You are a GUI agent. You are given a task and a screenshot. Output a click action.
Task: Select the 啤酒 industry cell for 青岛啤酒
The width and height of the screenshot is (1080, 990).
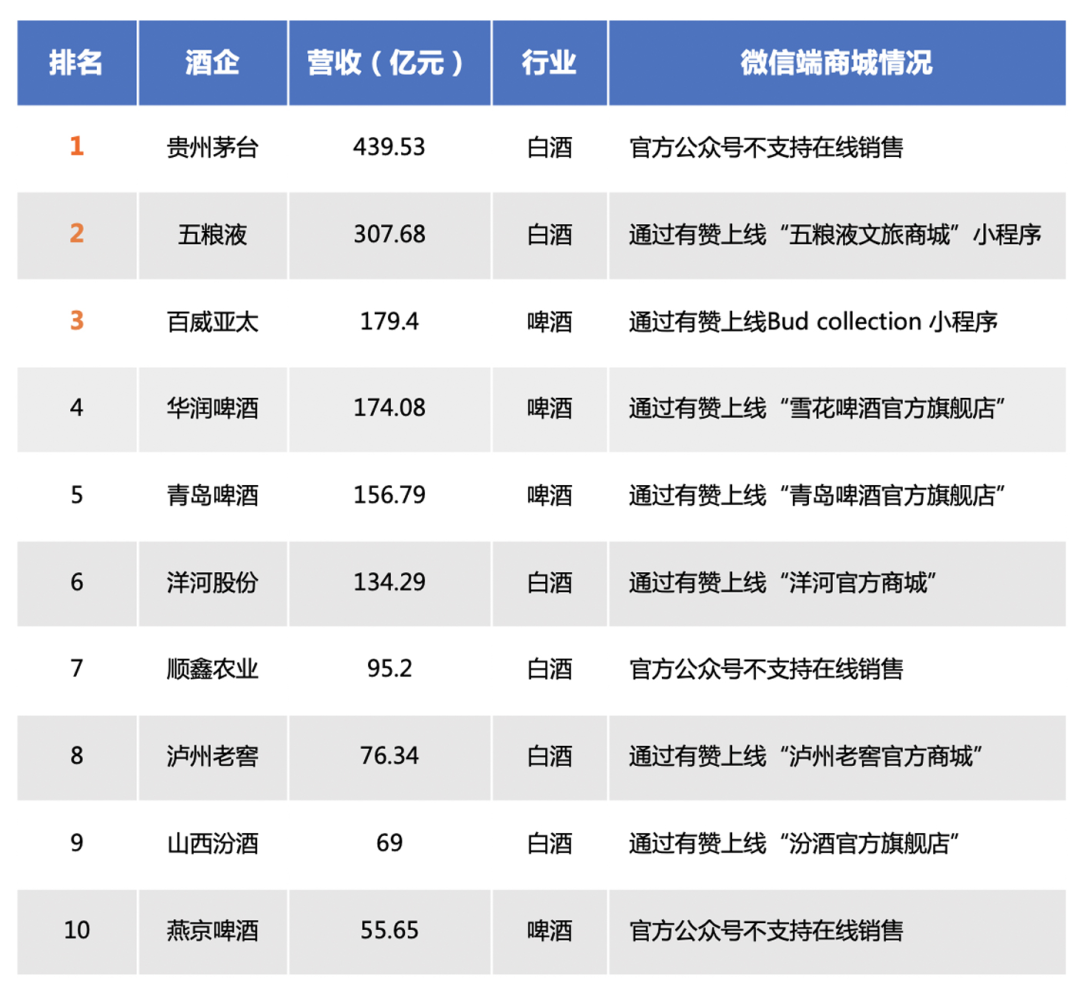click(548, 496)
